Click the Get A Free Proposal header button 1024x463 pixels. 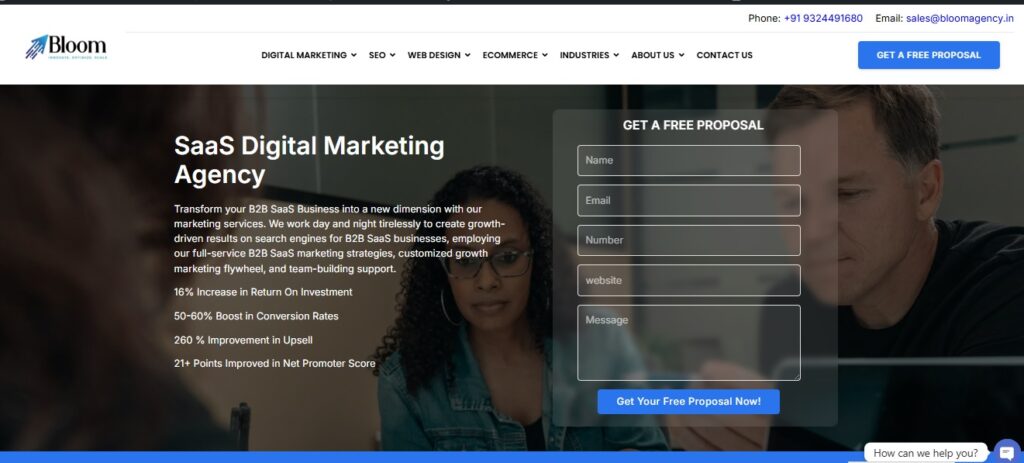[x=929, y=55]
